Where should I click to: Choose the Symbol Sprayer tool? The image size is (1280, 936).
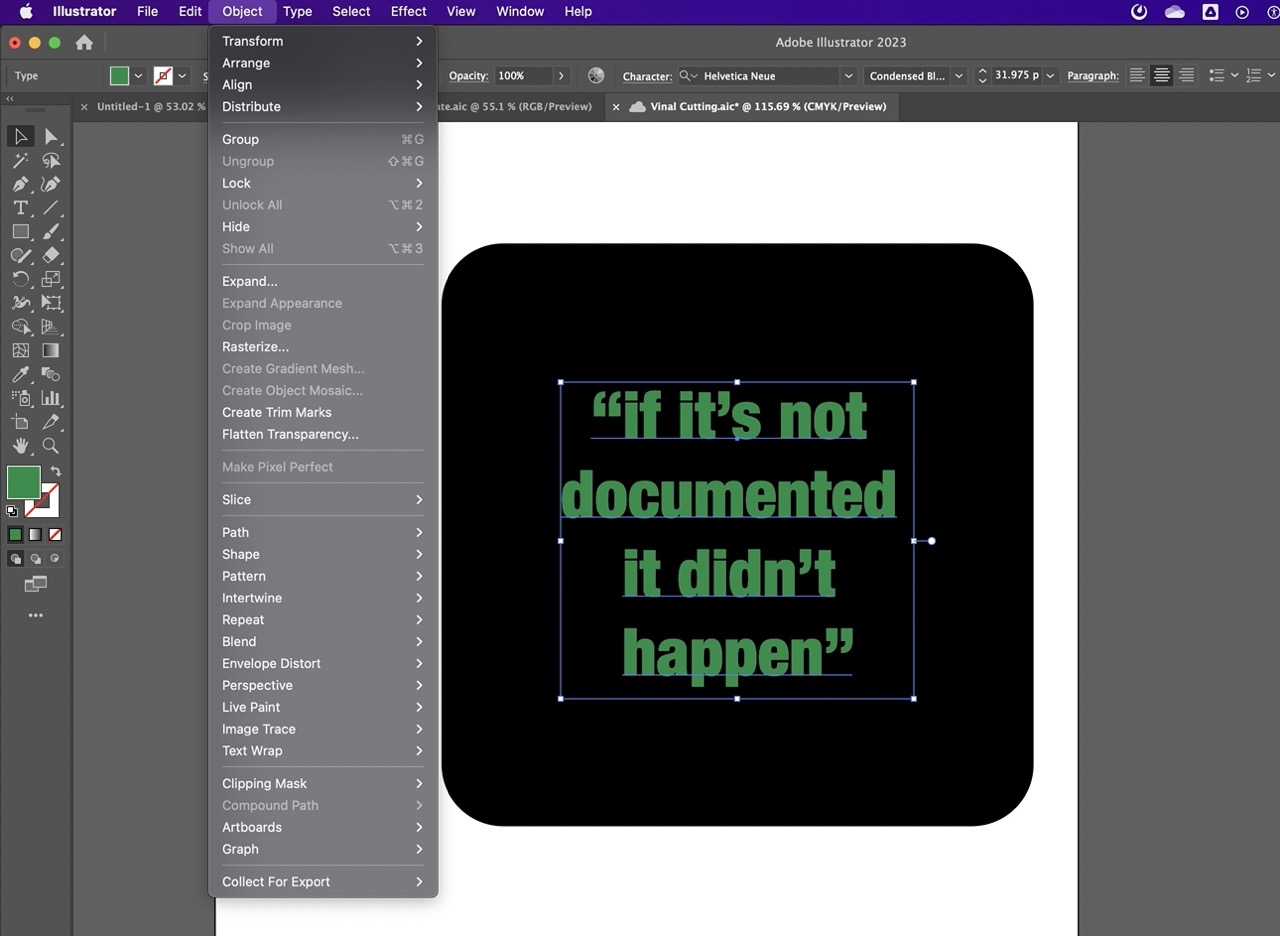point(20,398)
